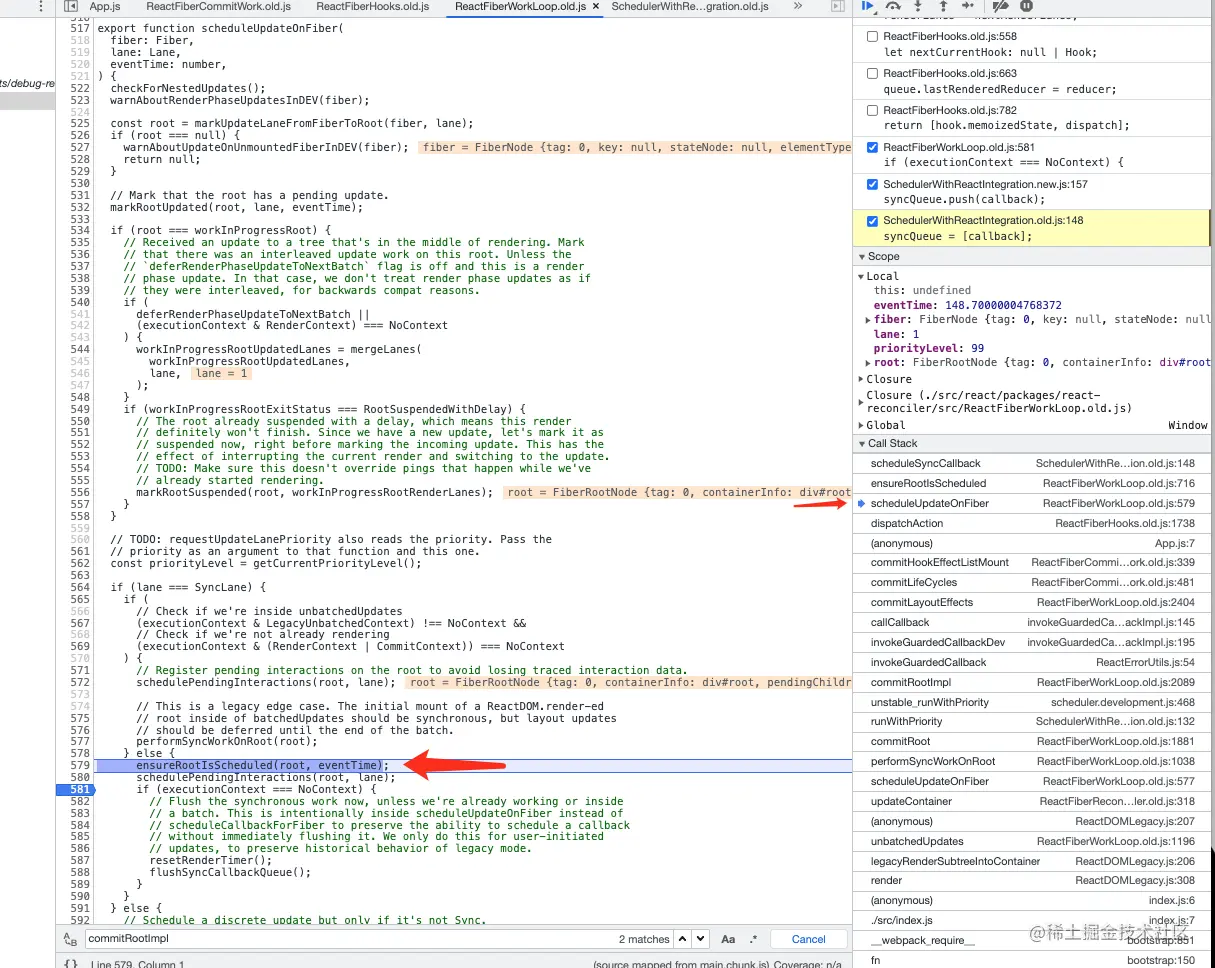The image size is (1215, 968).
Task: Select callCallback stack frame
Action: (x=1032, y=622)
